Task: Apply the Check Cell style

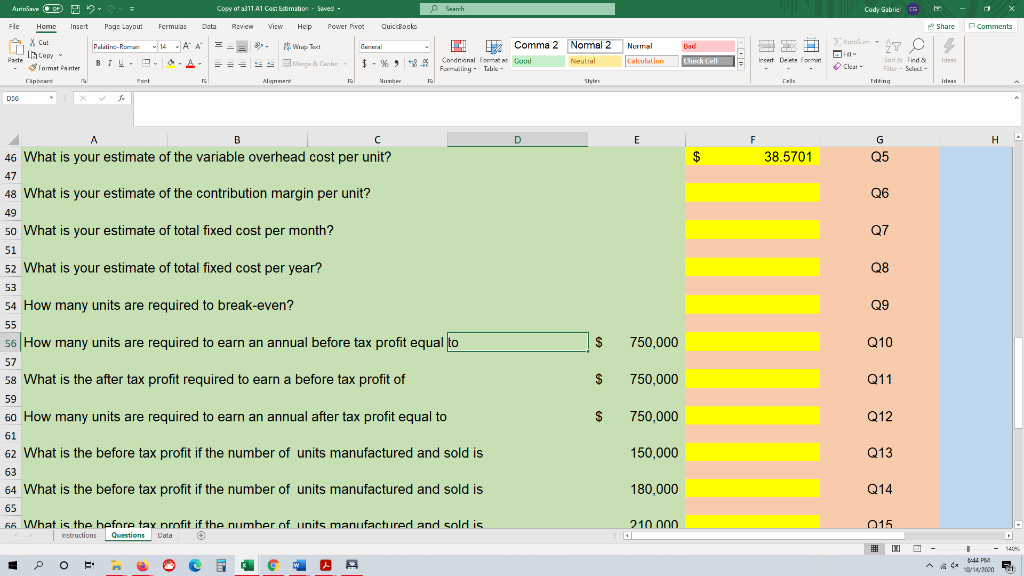Action: (708, 61)
